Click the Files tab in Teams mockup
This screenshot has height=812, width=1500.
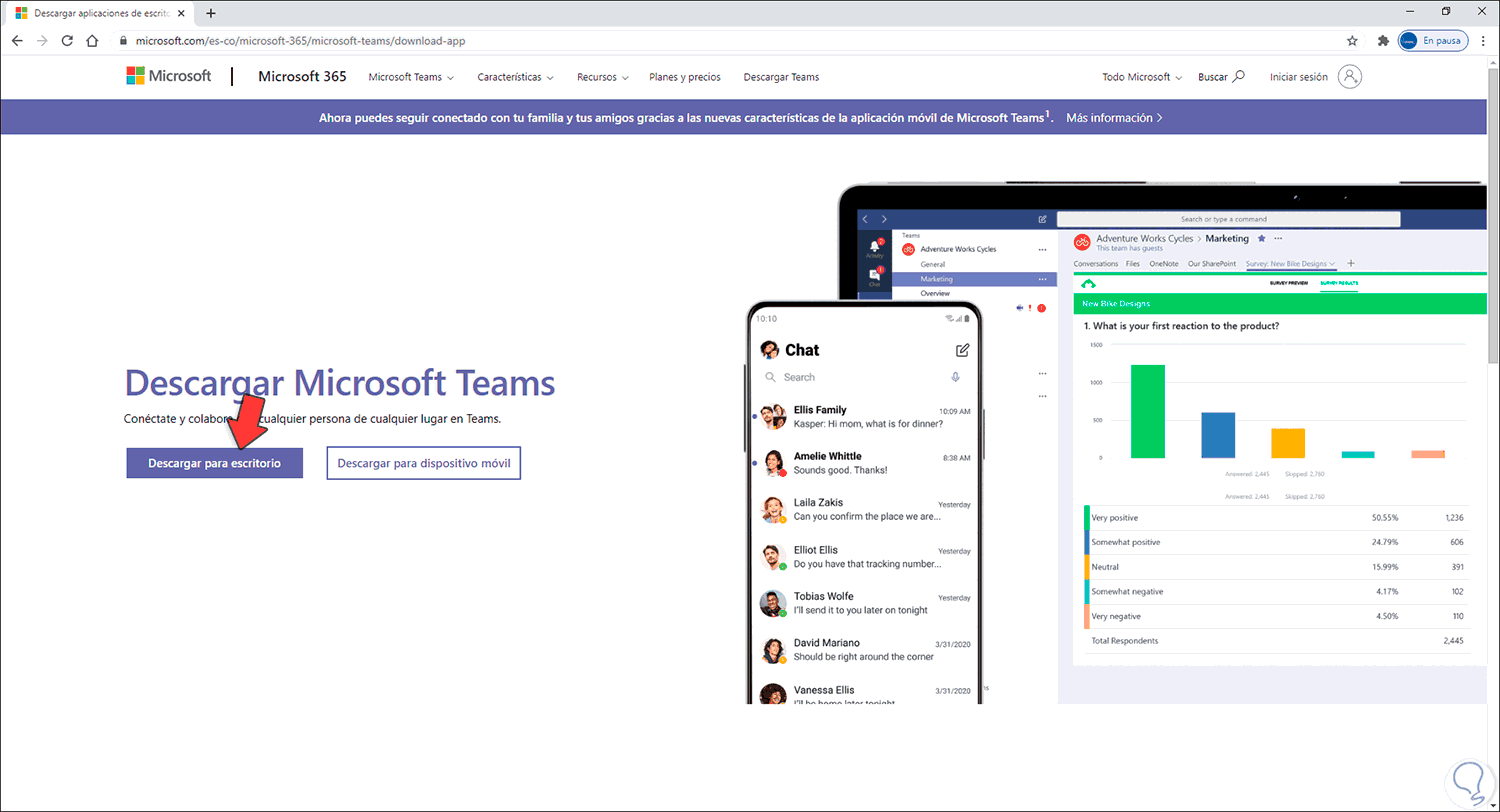[1133, 264]
